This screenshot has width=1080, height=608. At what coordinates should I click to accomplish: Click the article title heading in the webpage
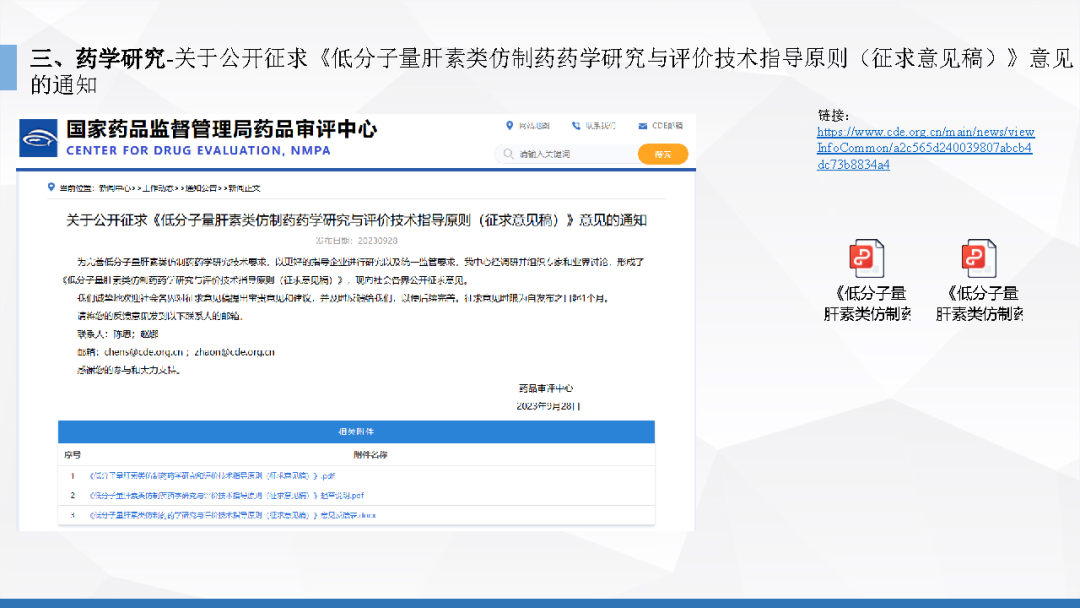[x=356, y=220]
